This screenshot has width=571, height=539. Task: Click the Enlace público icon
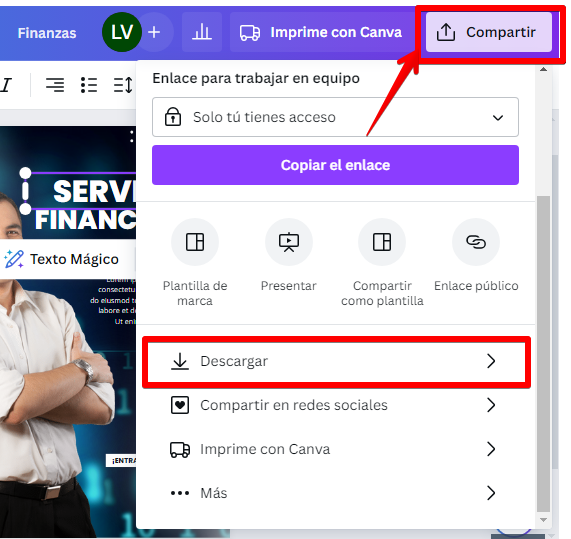tap(476, 242)
